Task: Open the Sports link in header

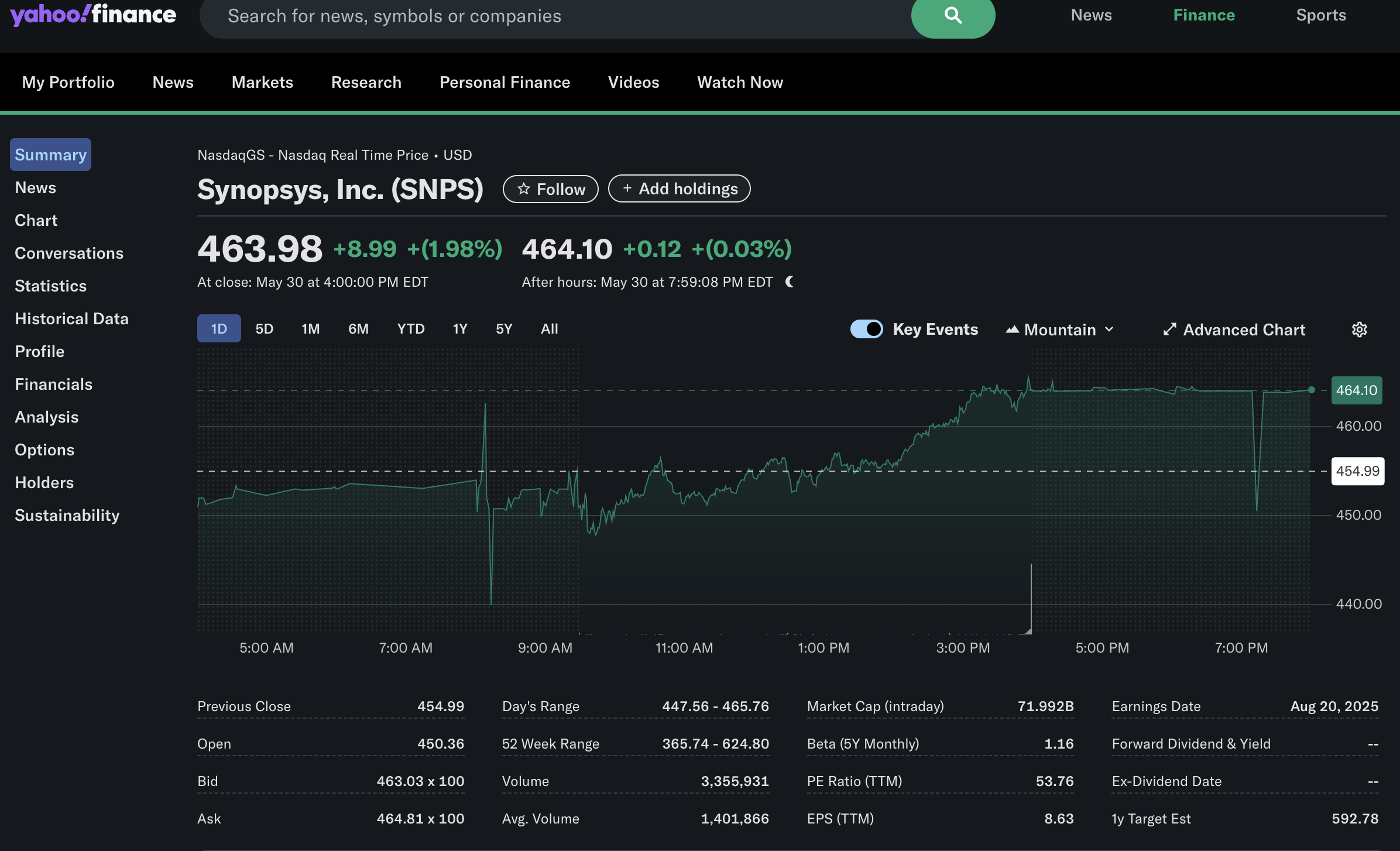Action: click(1320, 15)
